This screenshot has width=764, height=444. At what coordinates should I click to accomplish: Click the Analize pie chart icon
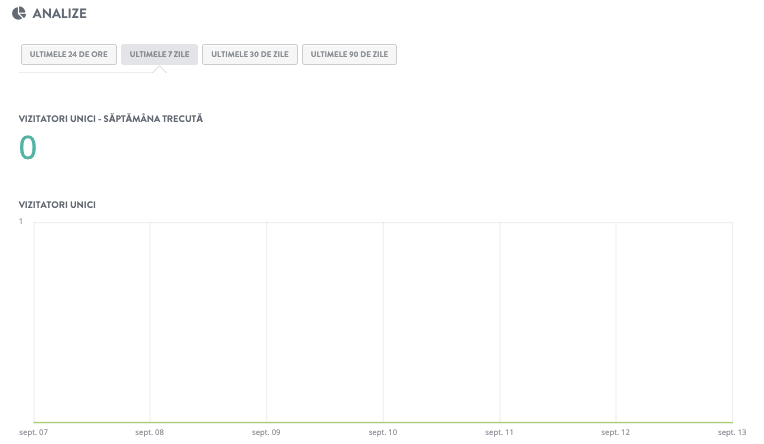coord(19,13)
